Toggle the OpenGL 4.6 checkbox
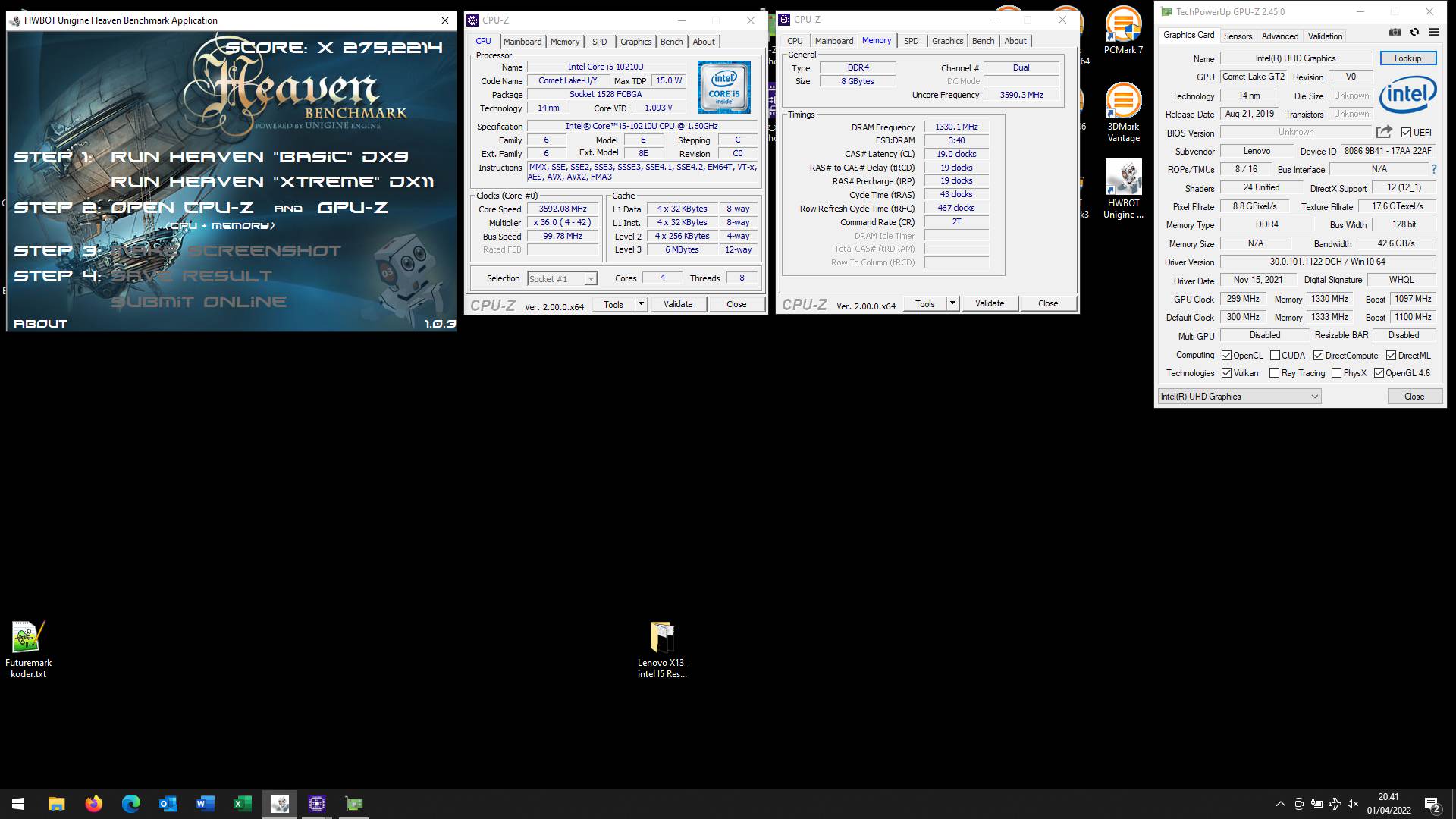Viewport: 1456px width, 819px height. click(x=1379, y=373)
